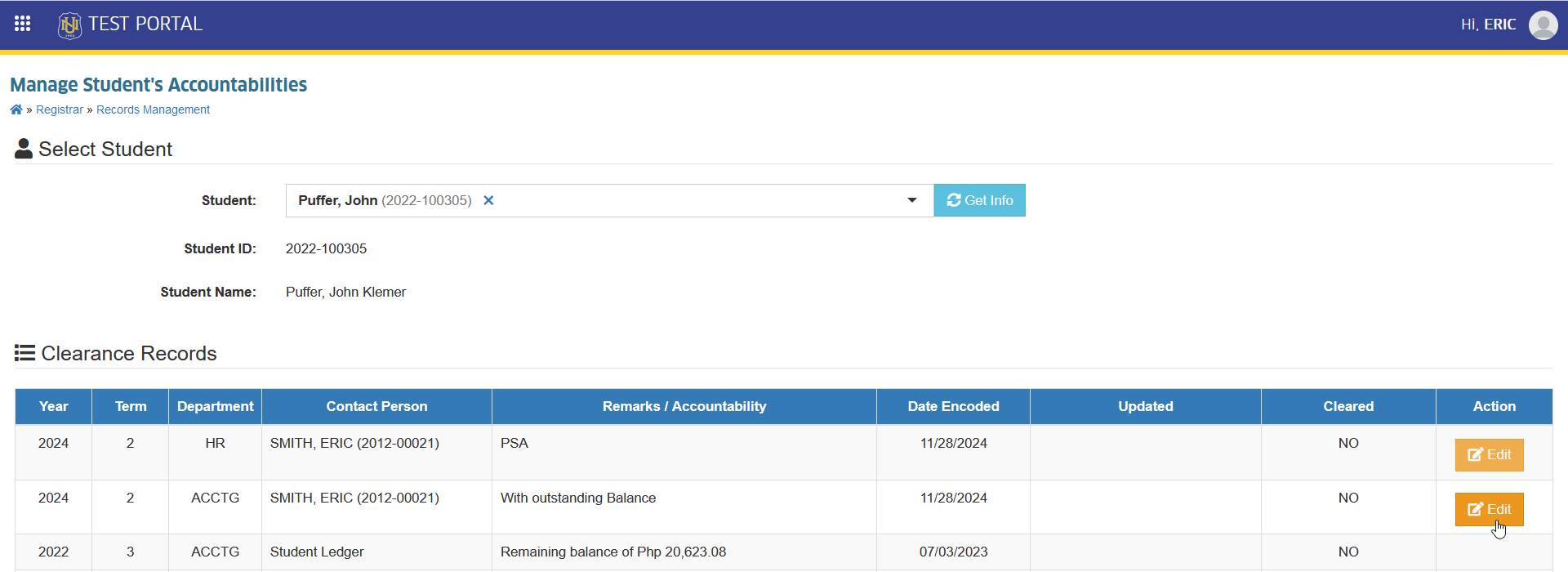
Task: Open the student selection combo box
Action: click(609, 200)
